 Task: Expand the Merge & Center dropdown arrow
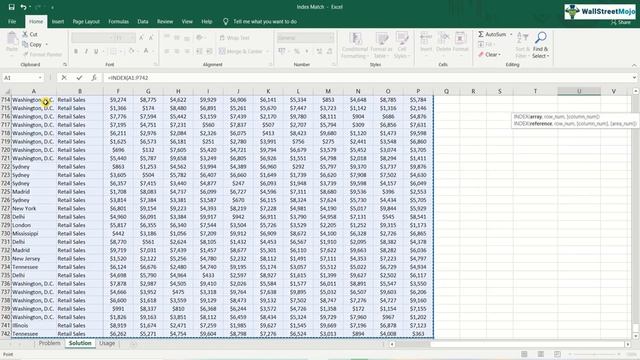coord(267,51)
